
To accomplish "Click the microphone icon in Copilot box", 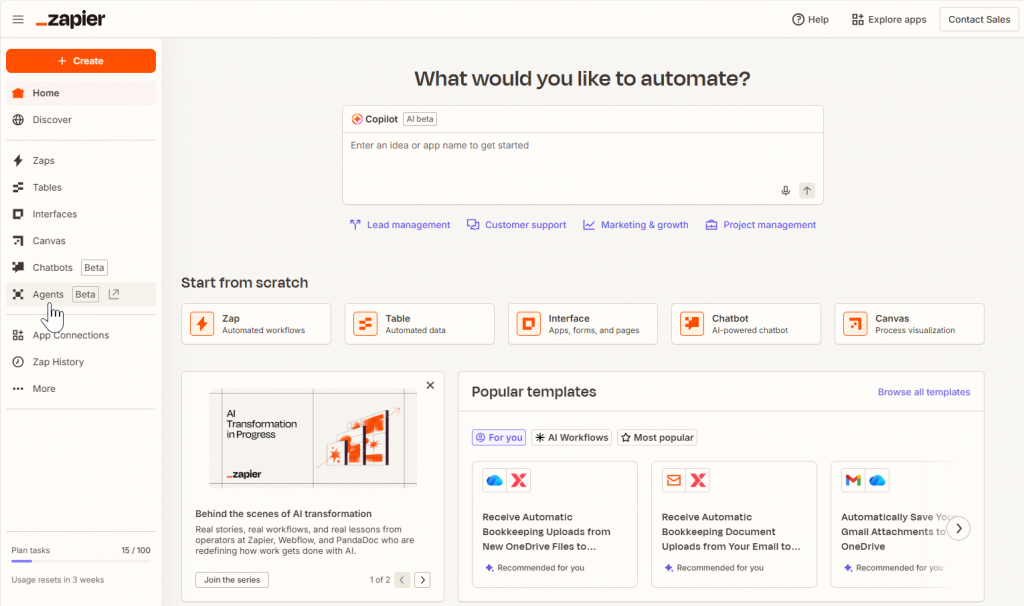I will 786,191.
